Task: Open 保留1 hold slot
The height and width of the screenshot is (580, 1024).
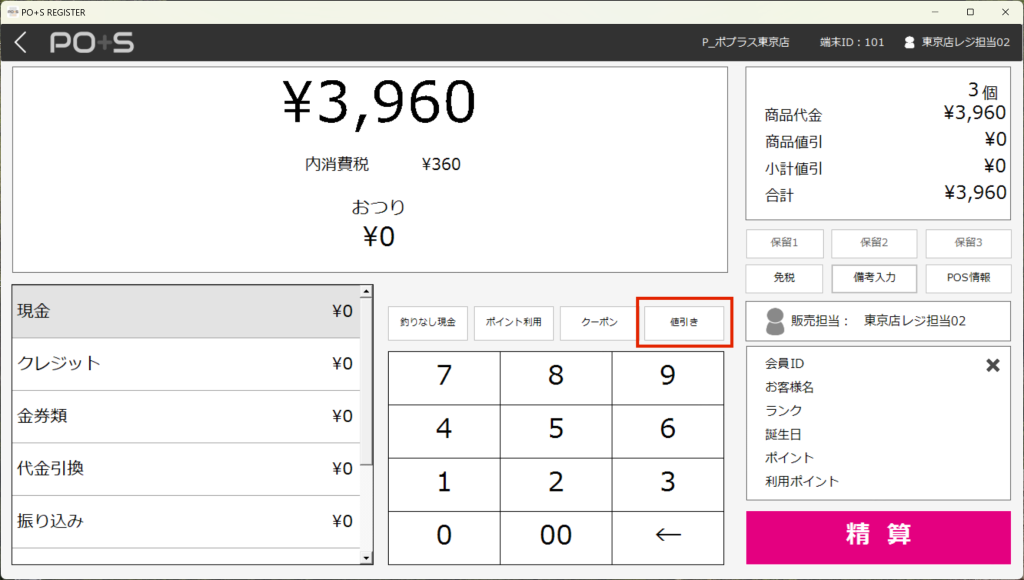Action: click(784, 242)
